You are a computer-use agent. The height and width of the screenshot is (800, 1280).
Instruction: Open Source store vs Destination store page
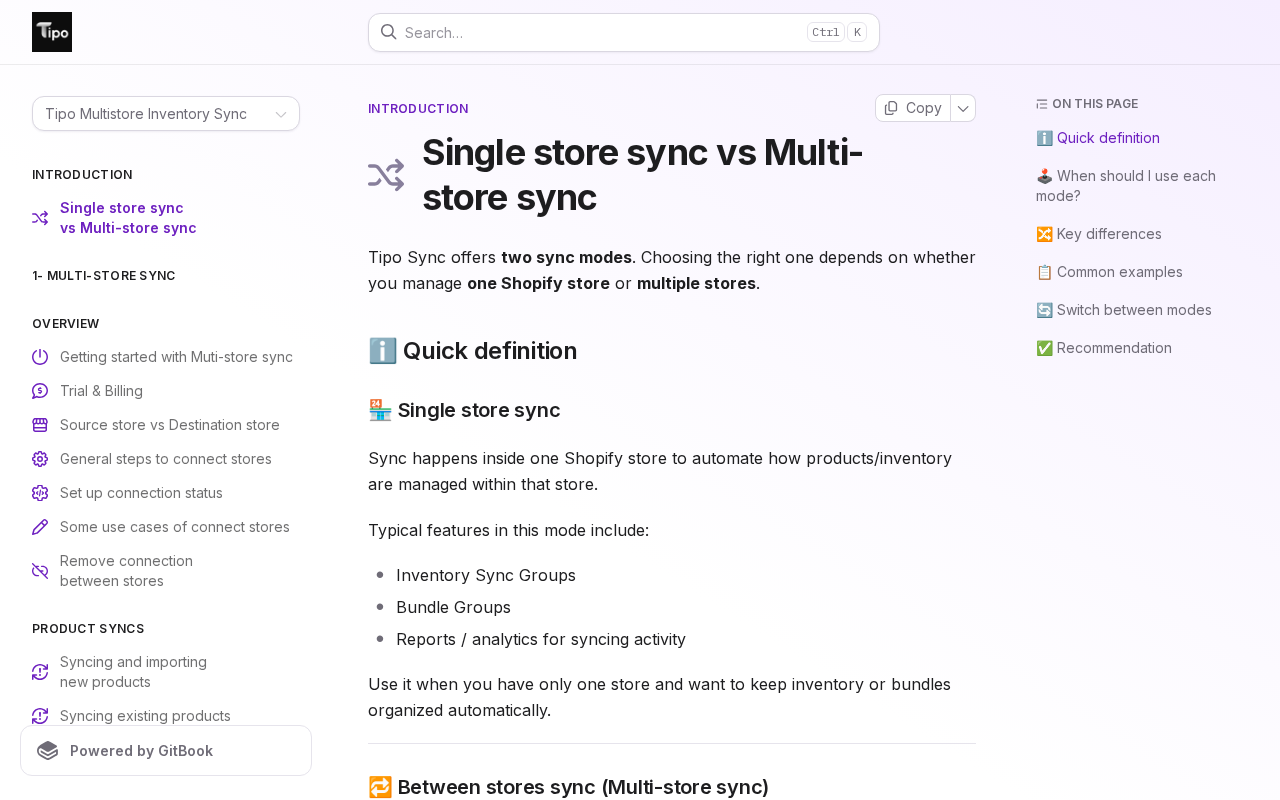click(x=170, y=425)
